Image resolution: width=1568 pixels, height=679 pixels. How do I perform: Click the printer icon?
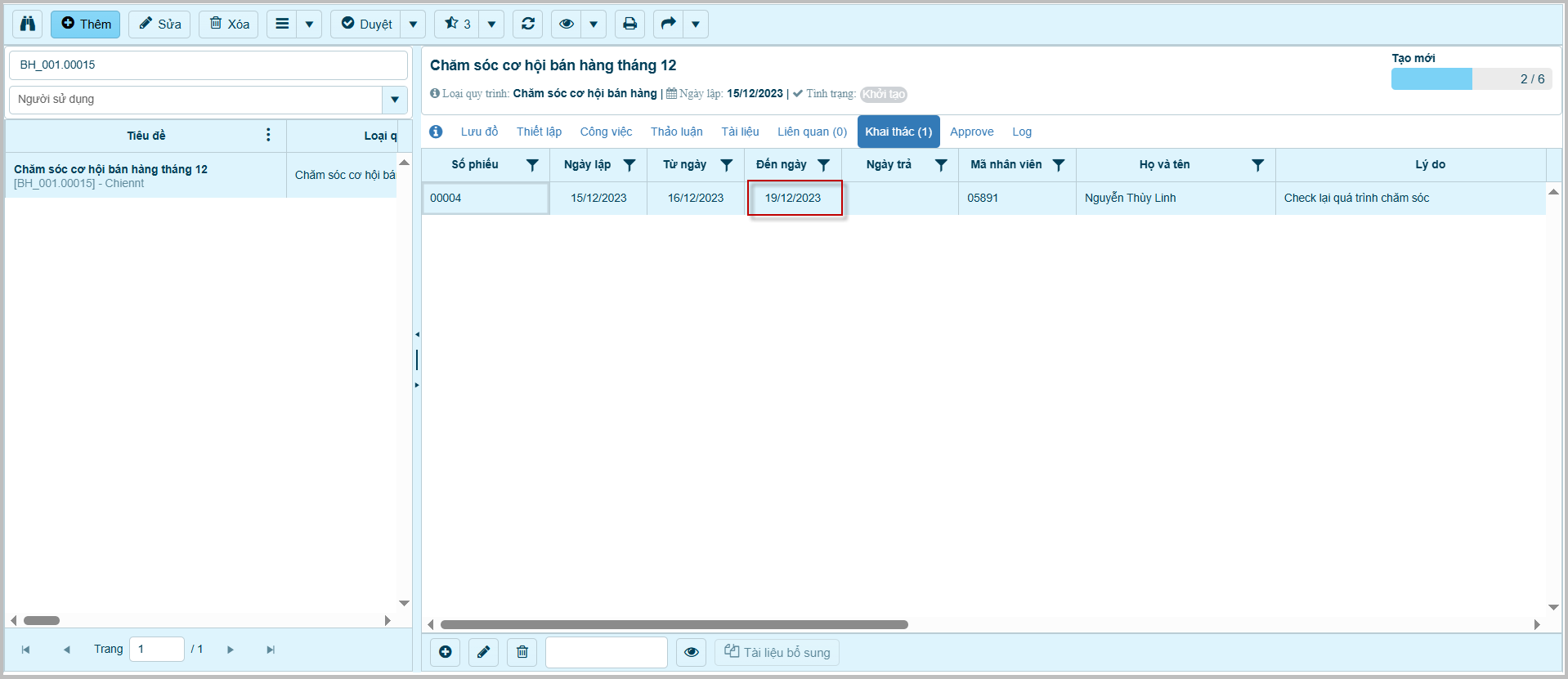(x=629, y=24)
